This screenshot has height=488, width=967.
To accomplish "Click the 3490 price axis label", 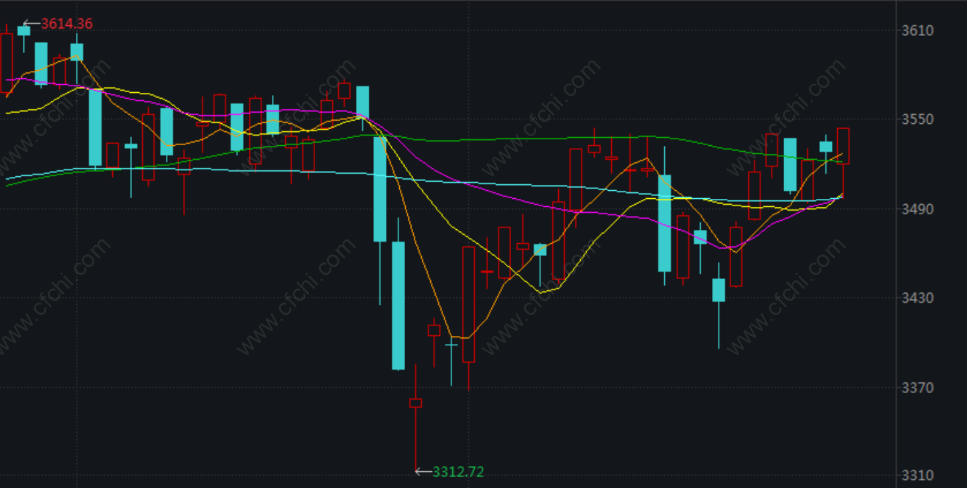I will coord(918,209).
